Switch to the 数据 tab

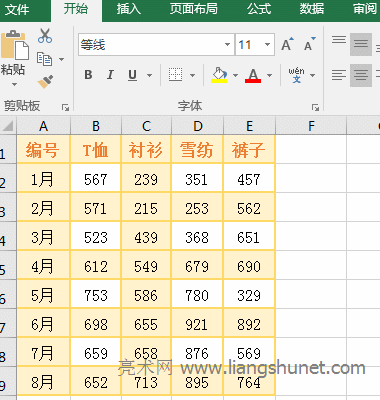coord(312,9)
